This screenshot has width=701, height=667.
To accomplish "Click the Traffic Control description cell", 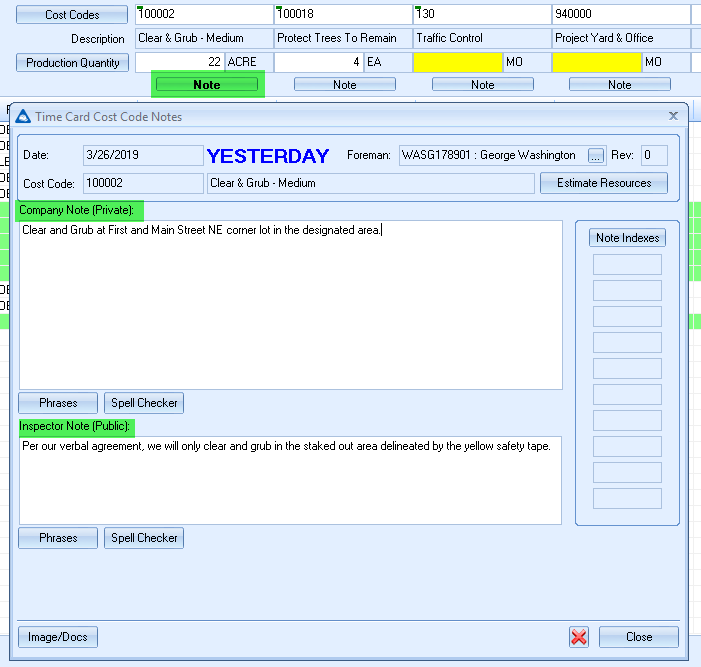I will pyautogui.click(x=482, y=38).
